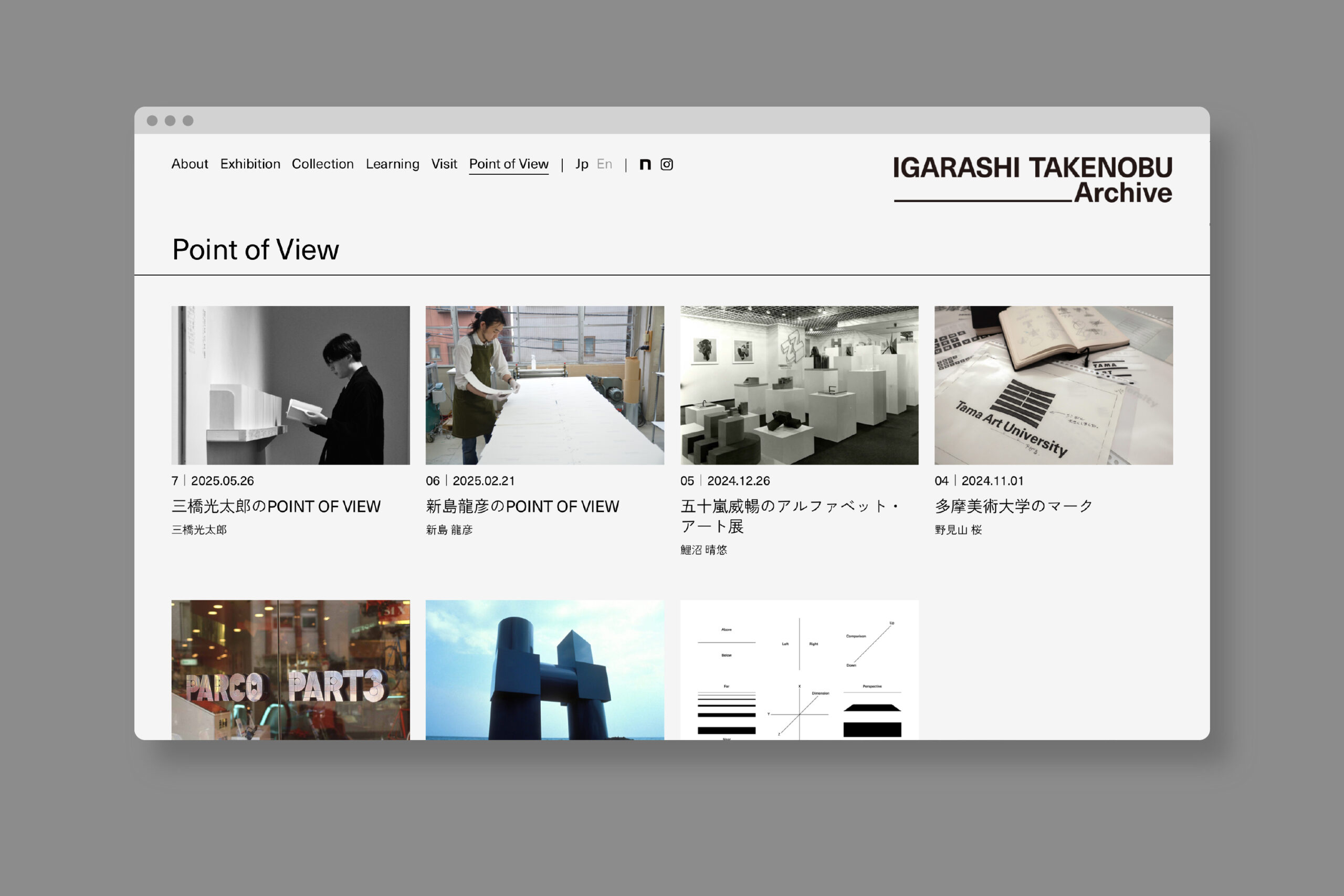Open the note social media icon

(645, 165)
